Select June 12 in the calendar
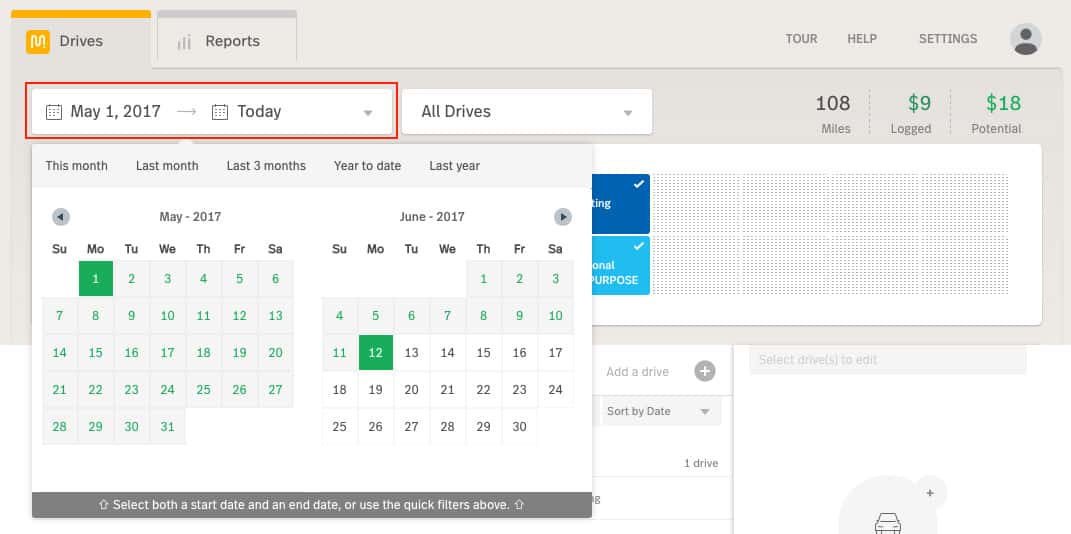This screenshot has width=1071, height=534. [376, 353]
